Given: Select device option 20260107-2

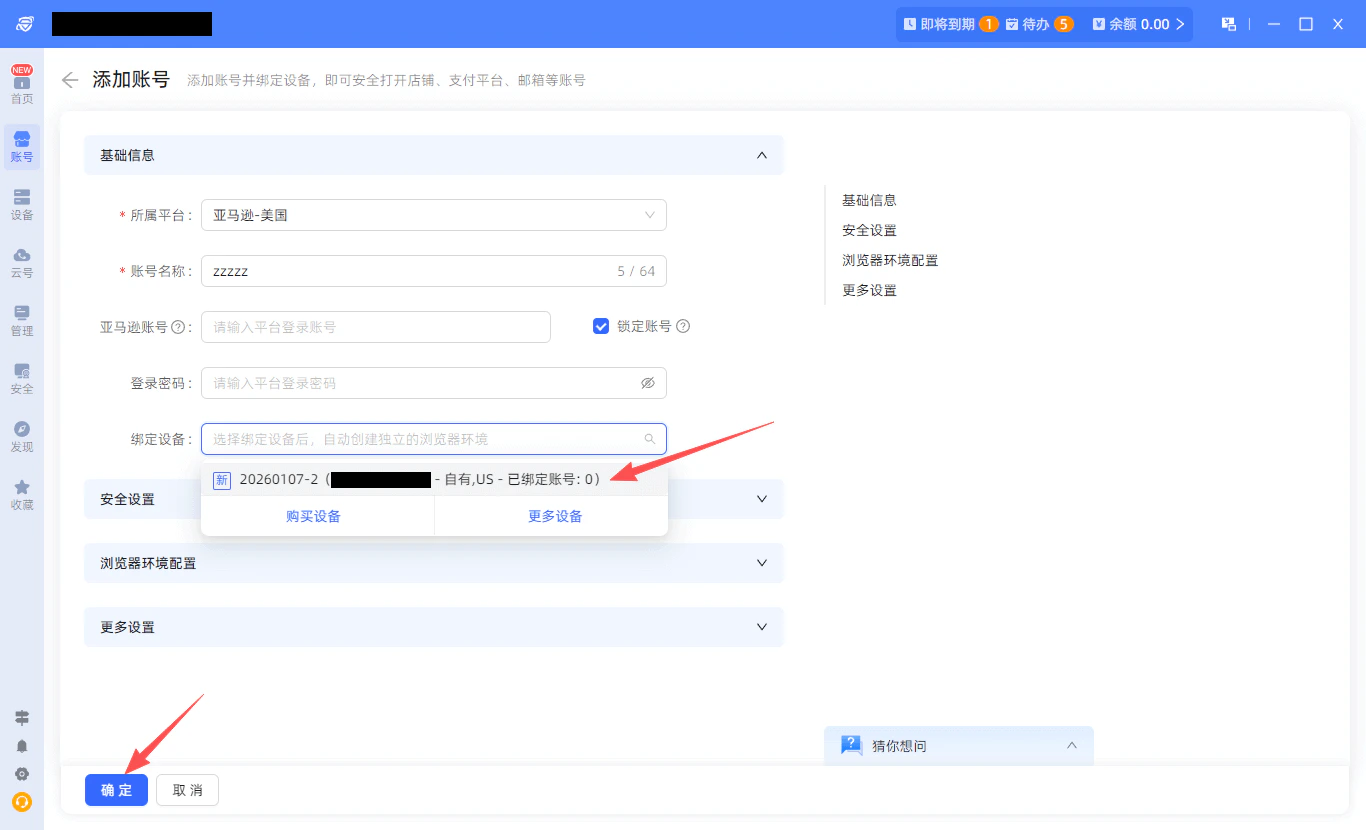Looking at the screenshot, I should pos(434,479).
